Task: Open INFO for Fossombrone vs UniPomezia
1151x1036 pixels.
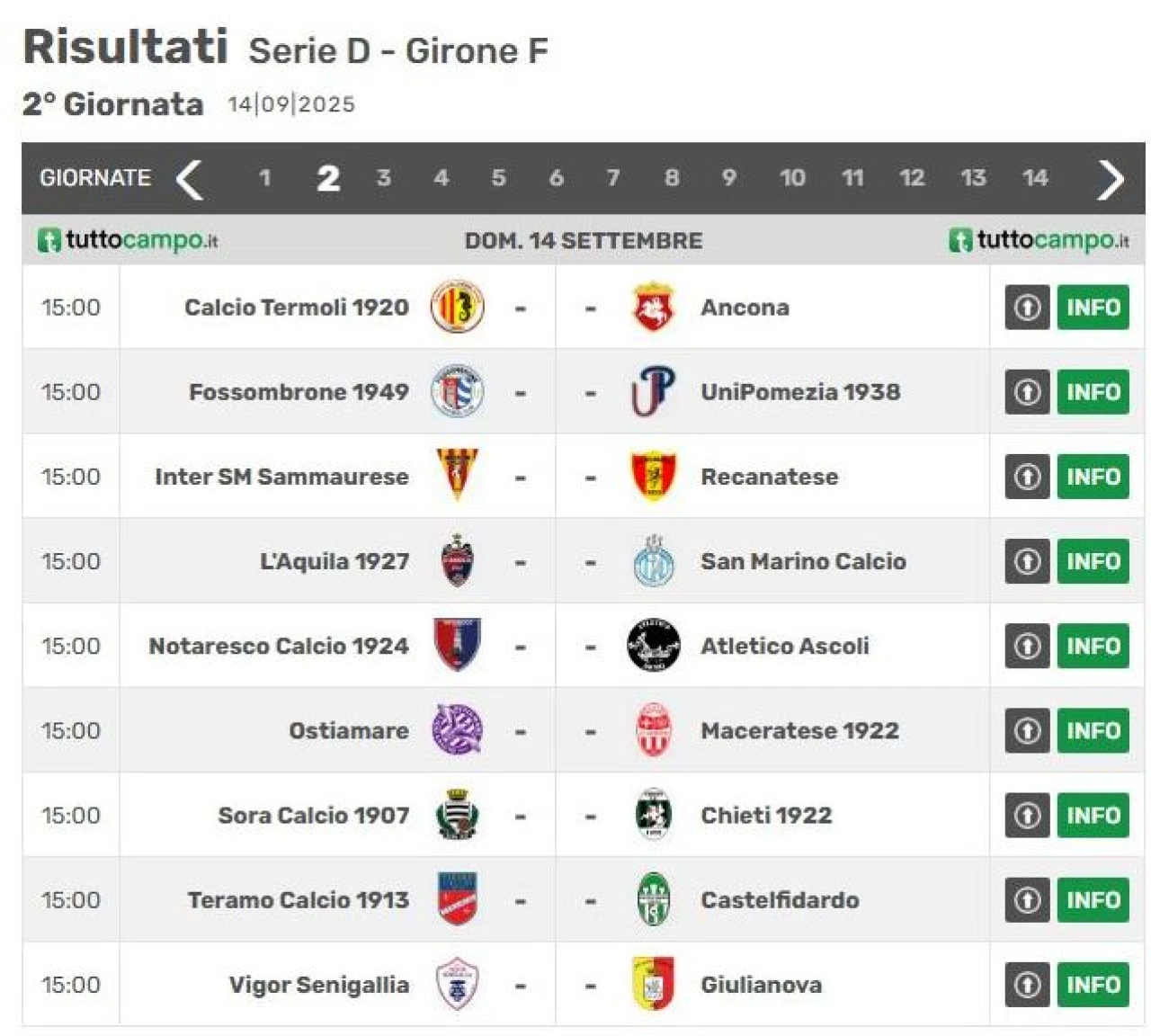Action: point(1093,392)
